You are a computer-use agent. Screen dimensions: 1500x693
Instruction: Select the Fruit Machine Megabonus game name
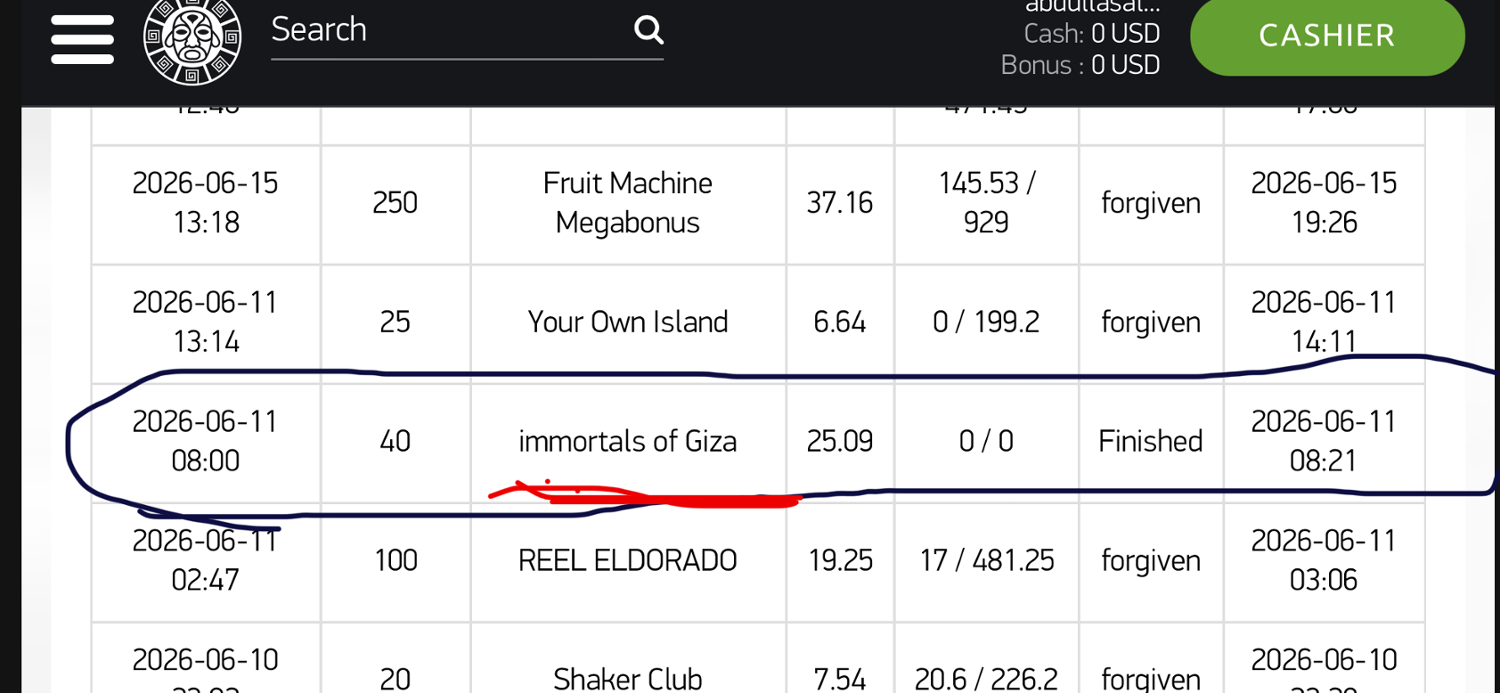click(x=628, y=203)
